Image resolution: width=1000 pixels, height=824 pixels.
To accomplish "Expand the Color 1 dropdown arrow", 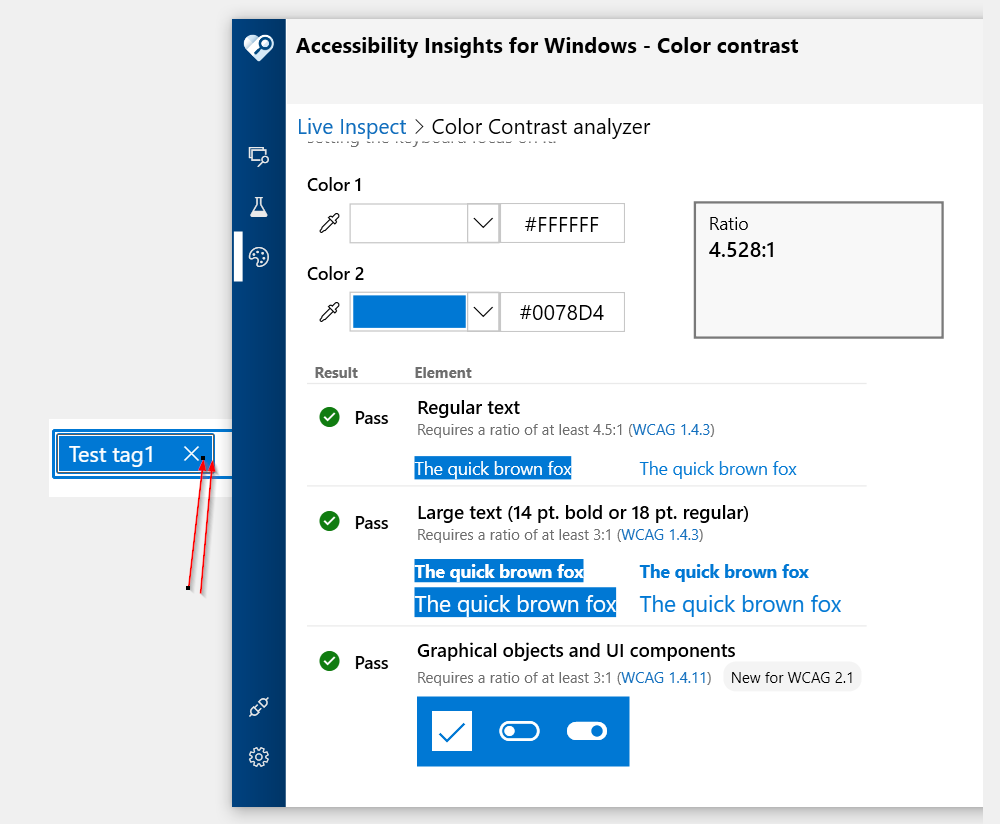I will point(483,223).
